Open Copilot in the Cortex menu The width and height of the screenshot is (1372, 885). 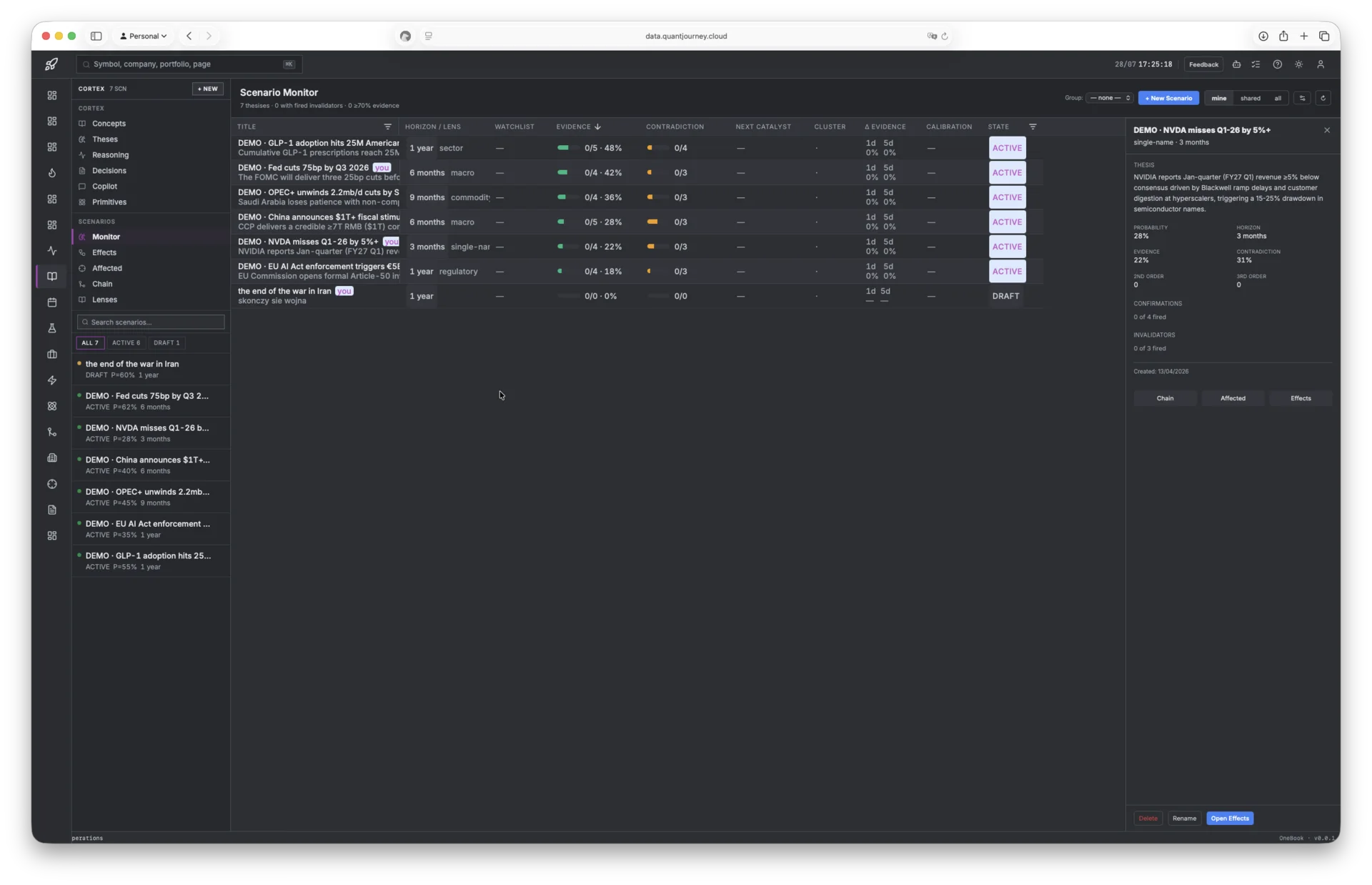coord(104,187)
